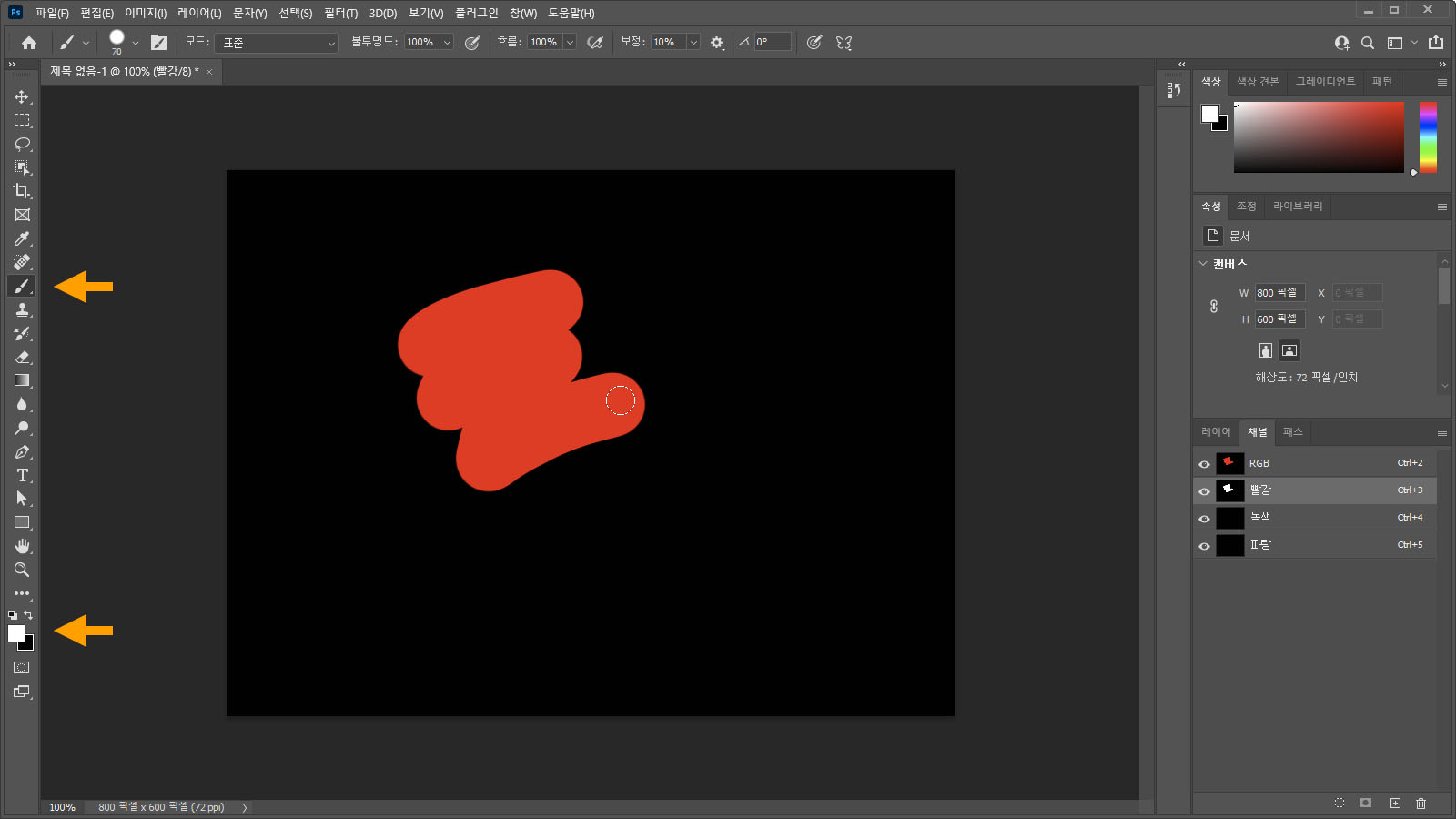Toggle visibility of 파랑 channel
This screenshot has width=1456, height=819.
pyautogui.click(x=1204, y=546)
